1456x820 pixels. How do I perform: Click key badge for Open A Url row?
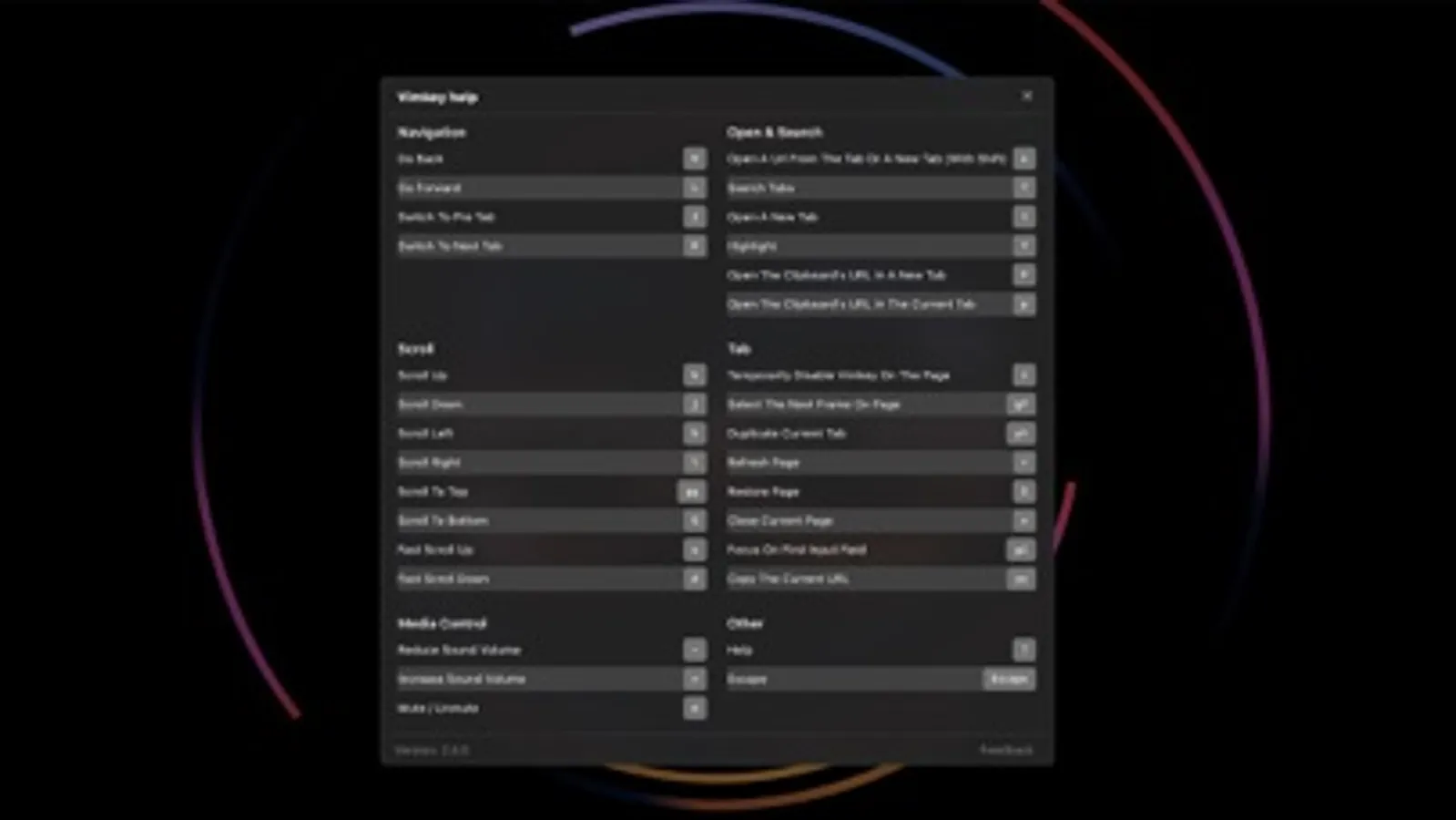coord(1023,159)
